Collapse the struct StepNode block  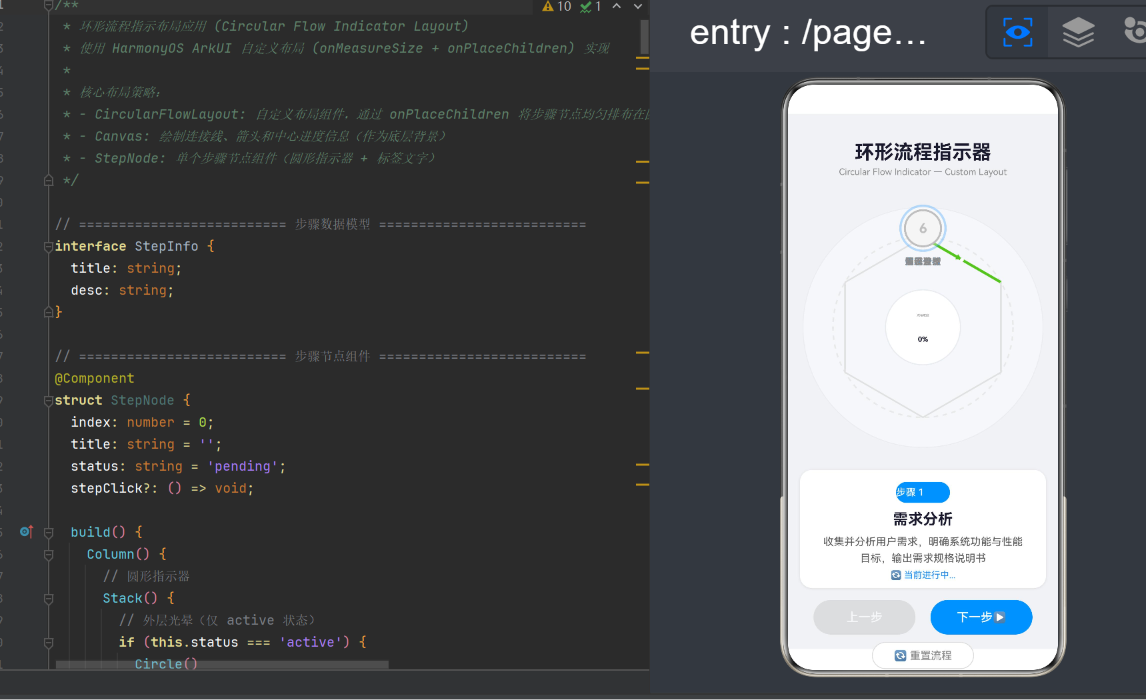point(48,400)
